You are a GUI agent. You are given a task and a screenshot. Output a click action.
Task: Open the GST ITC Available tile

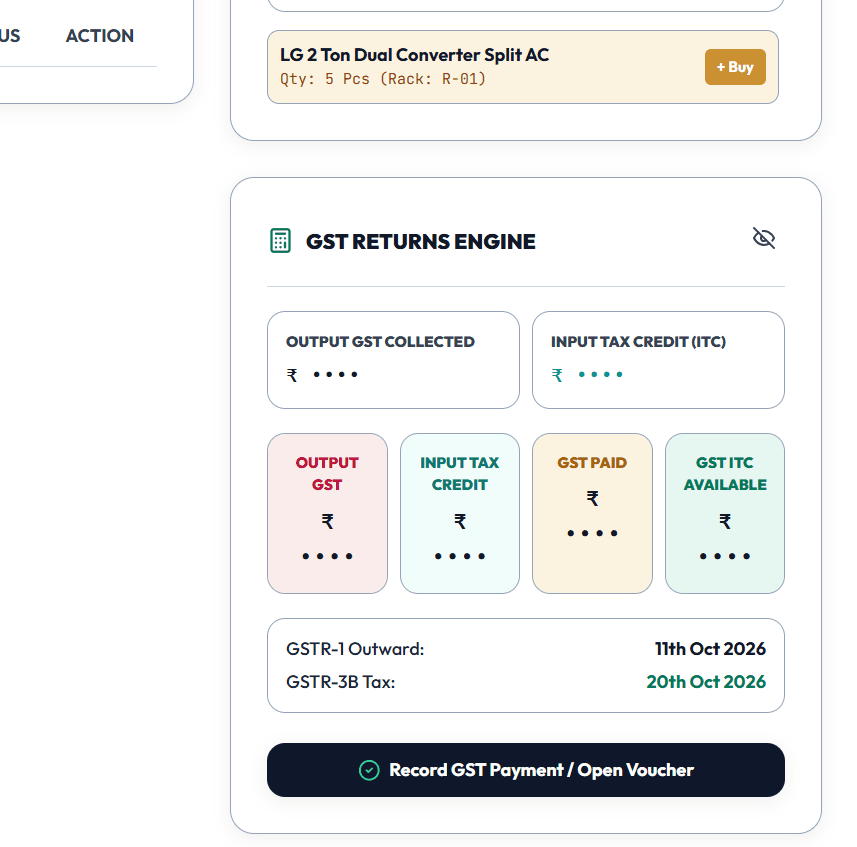click(x=725, y=513)
